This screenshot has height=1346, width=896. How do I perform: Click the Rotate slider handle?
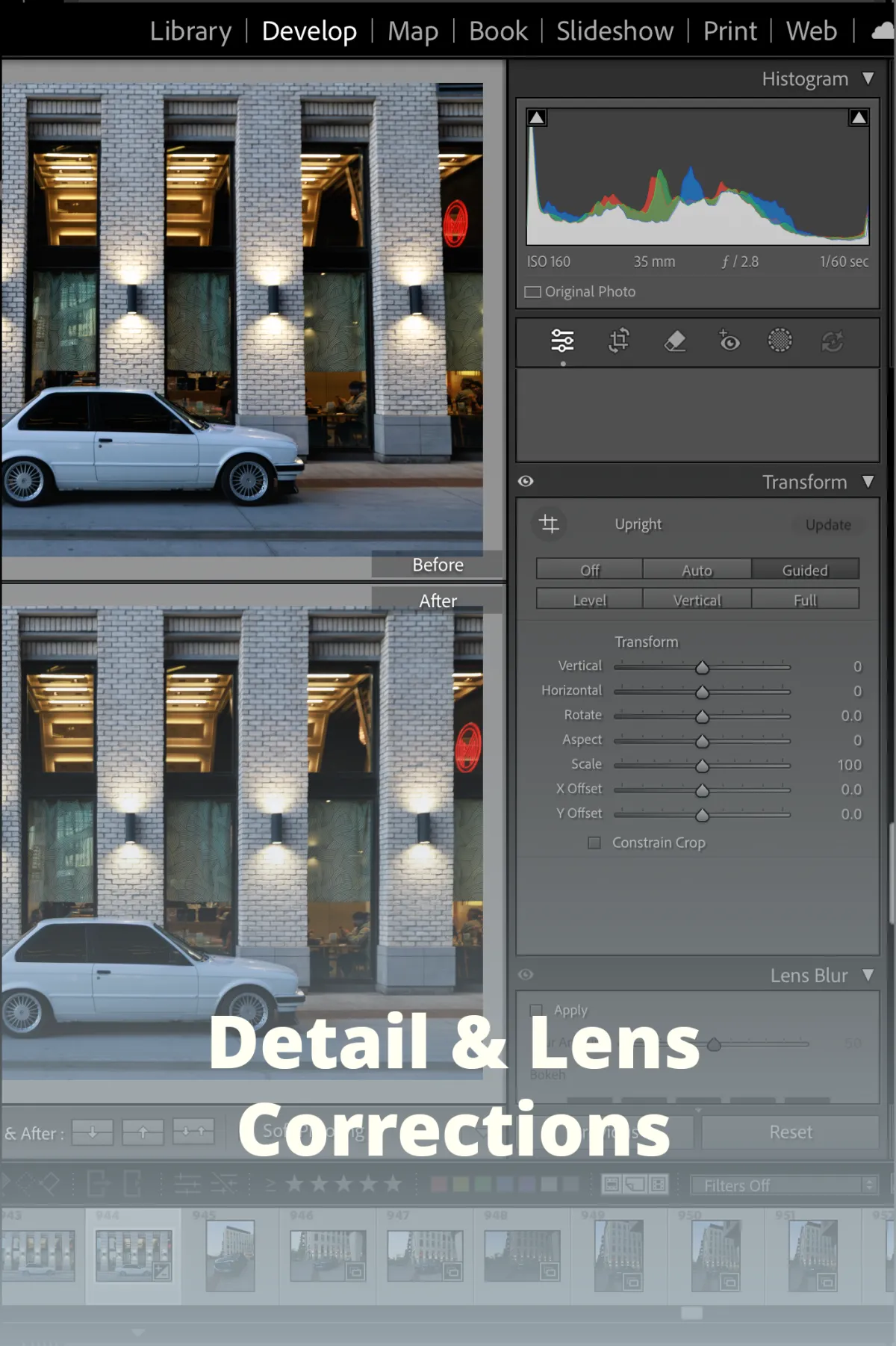click(702, 716)
